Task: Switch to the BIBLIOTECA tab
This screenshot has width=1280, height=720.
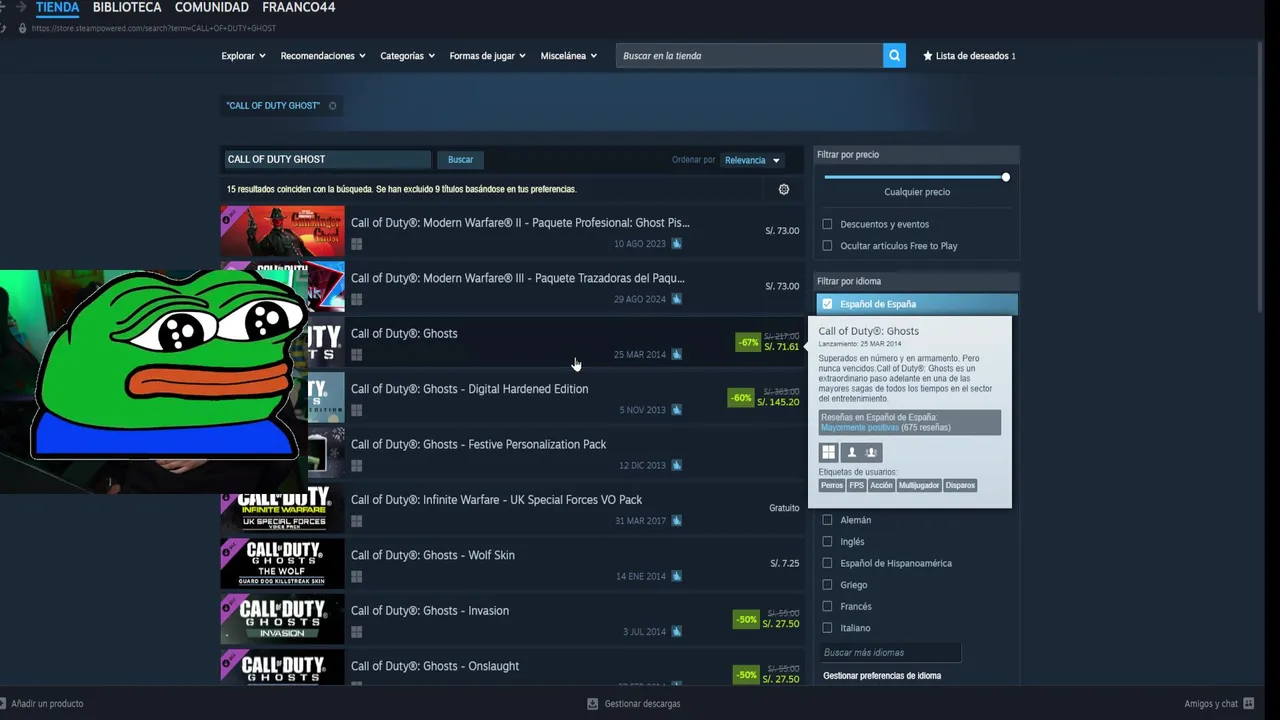Action: coord(127,7)
